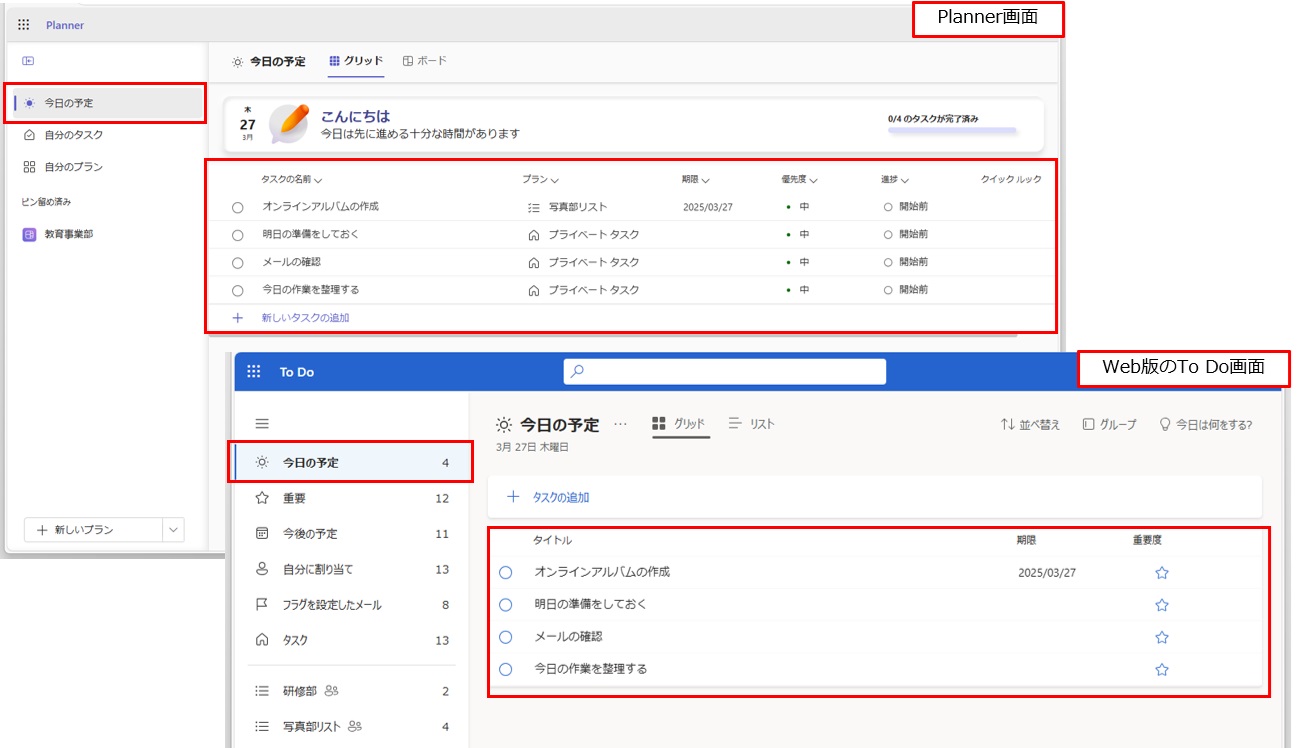1299x748 pixels.
Task: Click the 開始前 progress circle for メールの確認
Action: coord(888,263)
